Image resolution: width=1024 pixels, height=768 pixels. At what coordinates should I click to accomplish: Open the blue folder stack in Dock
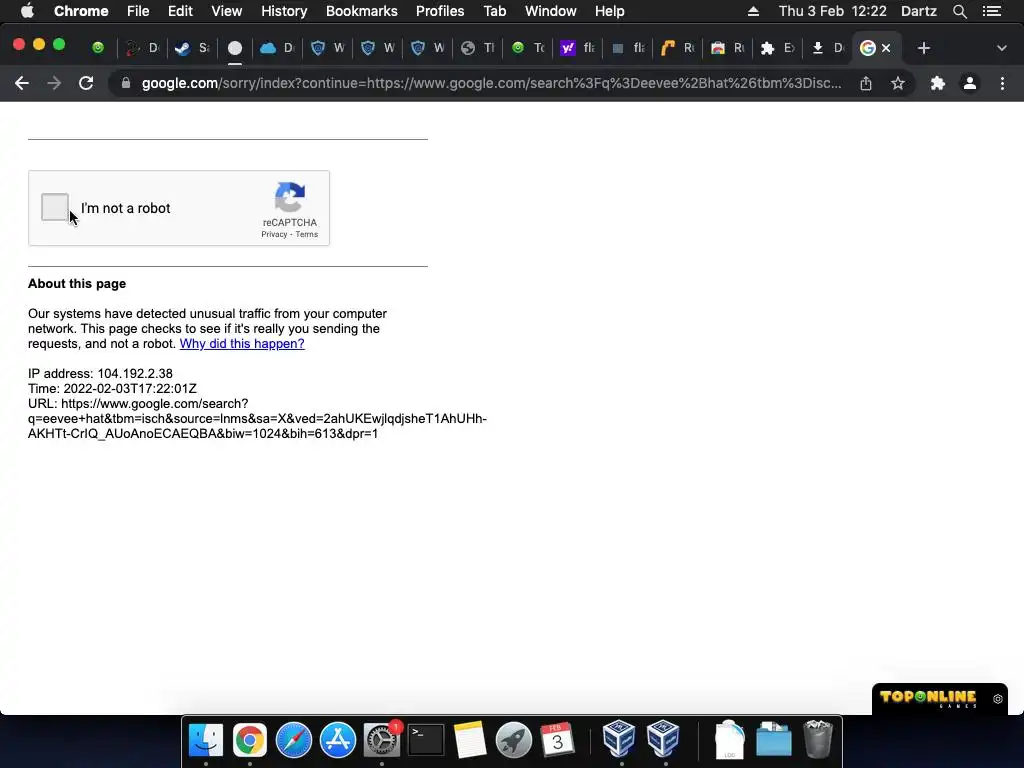[x=774, y=740]
